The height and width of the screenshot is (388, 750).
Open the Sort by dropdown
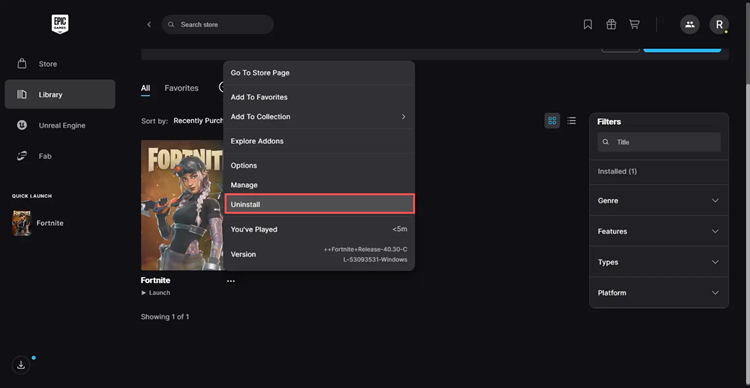198,121
